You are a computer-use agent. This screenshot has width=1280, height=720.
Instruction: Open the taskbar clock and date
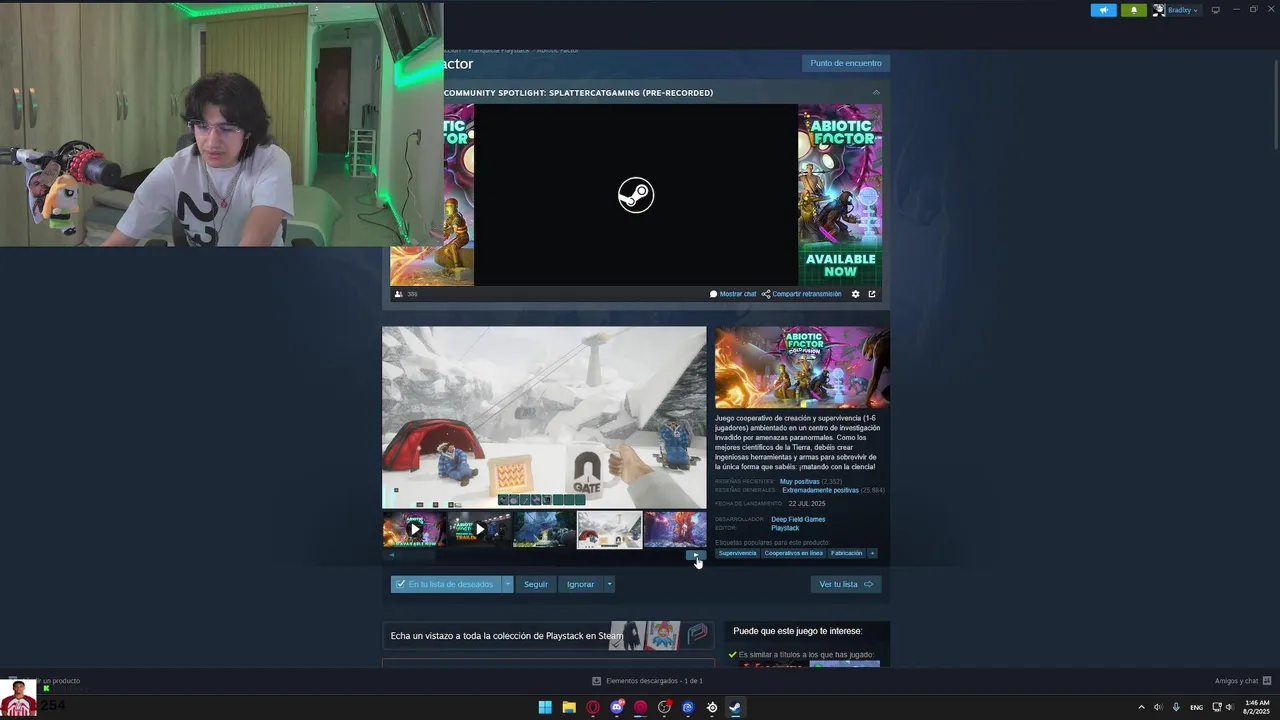[x=1257, y=707]
